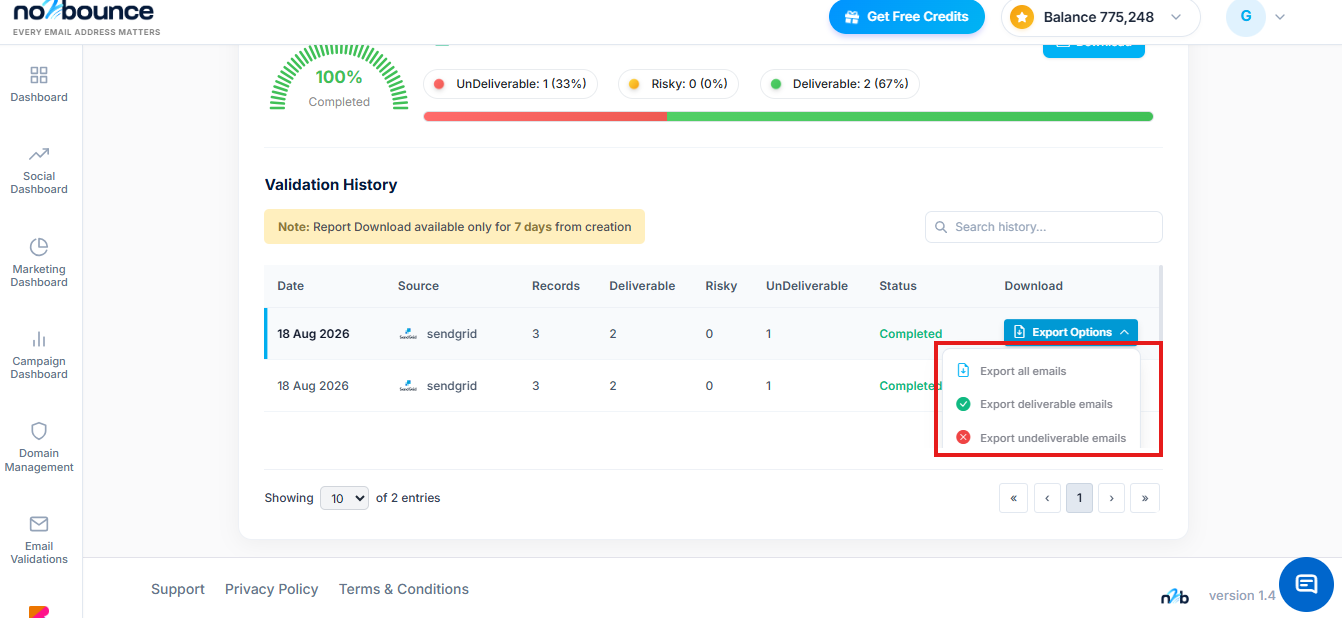Open the Social Dashboard trend icon
Screen dimensions: 1342x618
39,154
